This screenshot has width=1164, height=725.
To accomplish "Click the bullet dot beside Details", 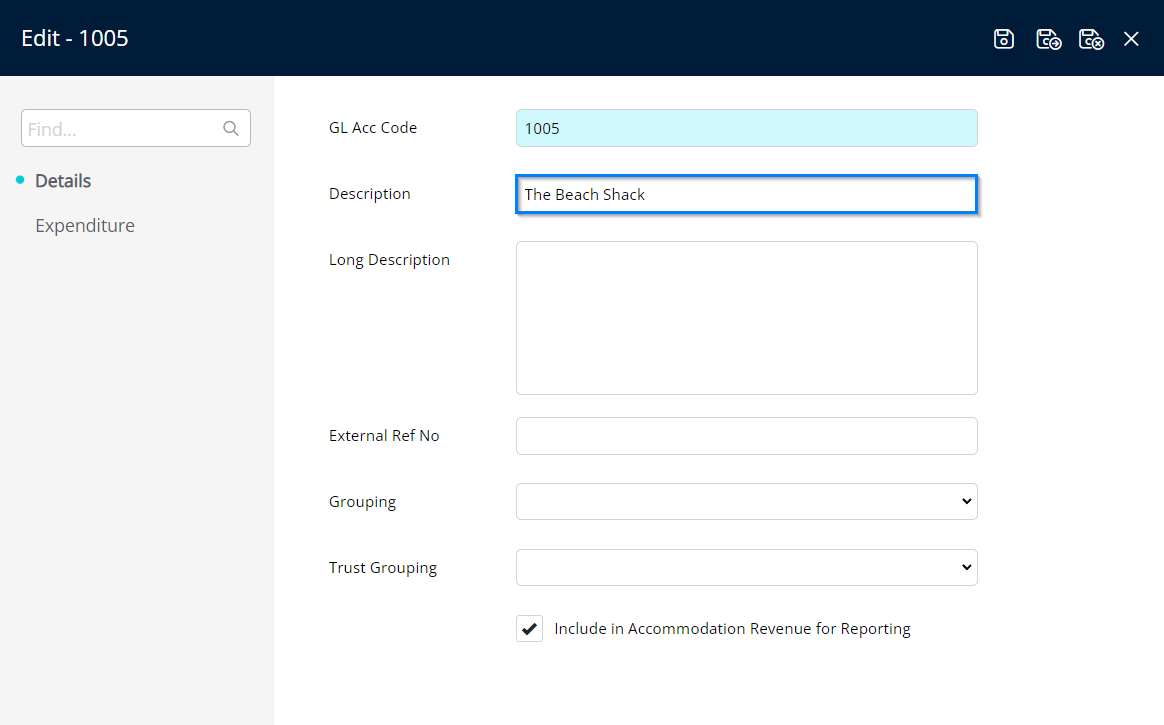I will pyautogui.click(x=20, y=180).
